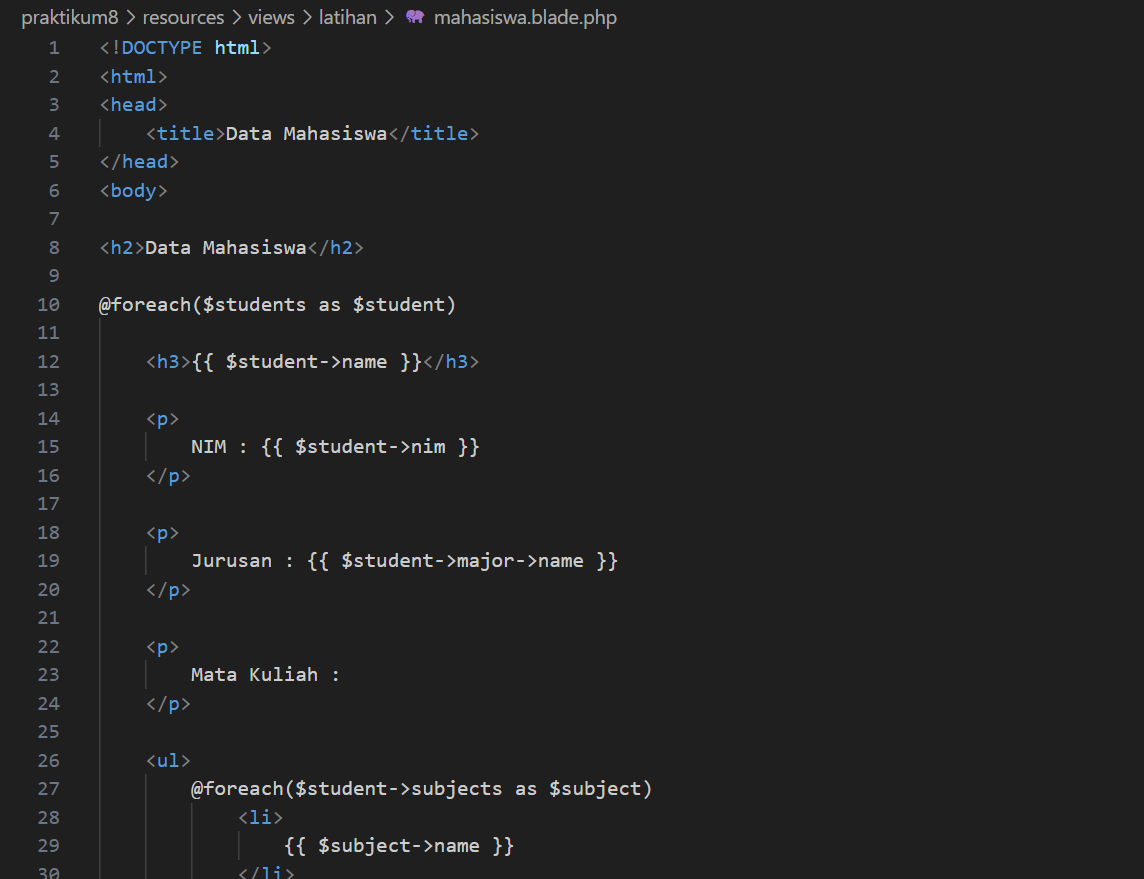Place cursor on $student->major->name expression

[463, 560]
